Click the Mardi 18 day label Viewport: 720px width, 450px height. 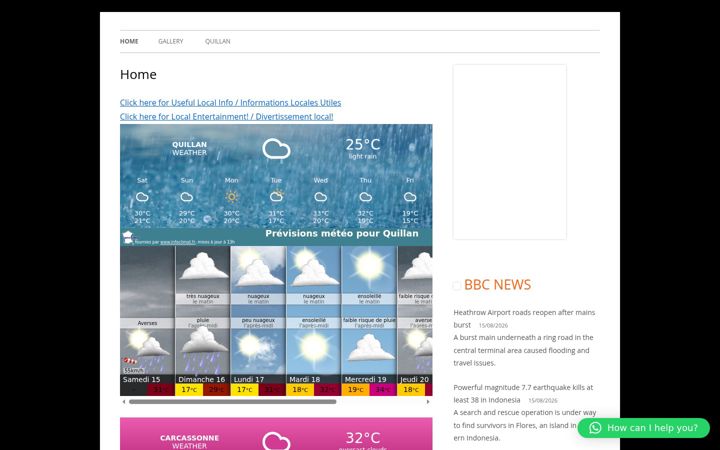click(304, 380)
